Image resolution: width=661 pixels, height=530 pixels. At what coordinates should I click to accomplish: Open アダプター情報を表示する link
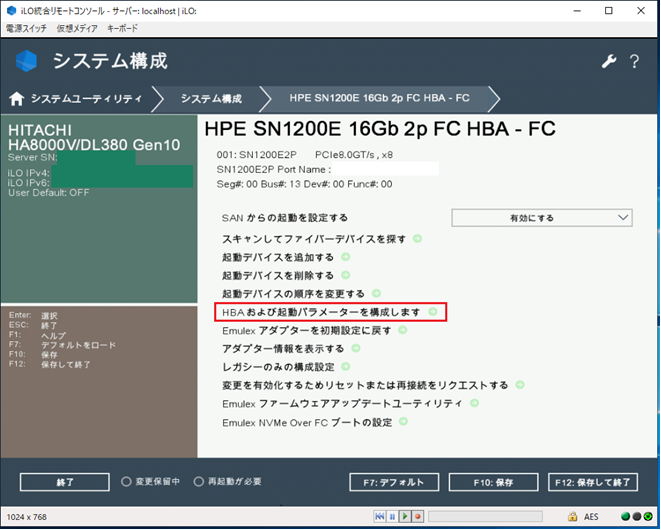click(283, 349)
